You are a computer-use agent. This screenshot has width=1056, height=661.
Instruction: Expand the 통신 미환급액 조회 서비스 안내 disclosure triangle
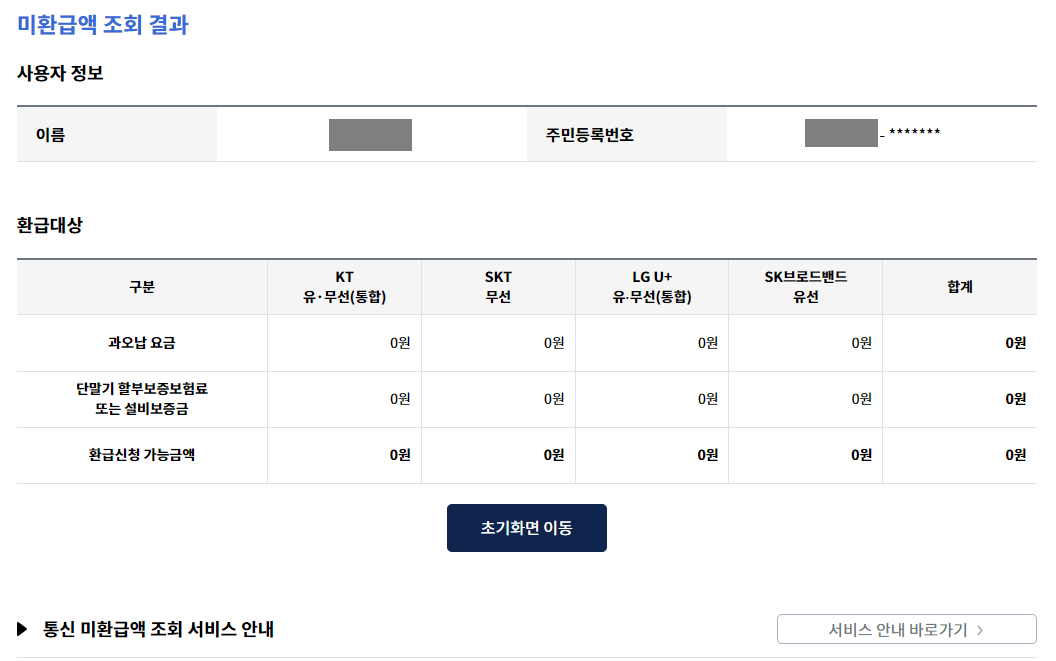20,629
